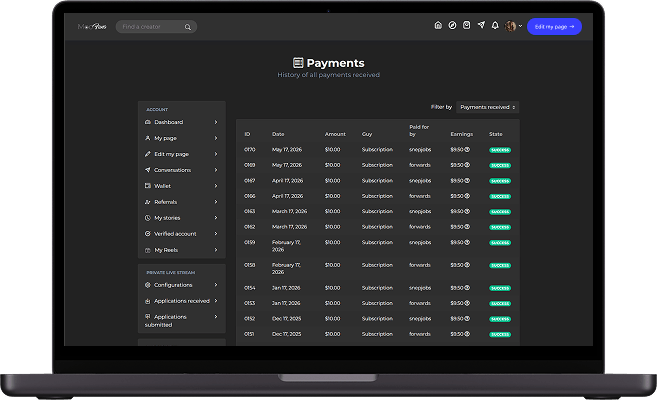657x401 pixels.
Task: Open the Explore compass icon
Action: point(452,26)
